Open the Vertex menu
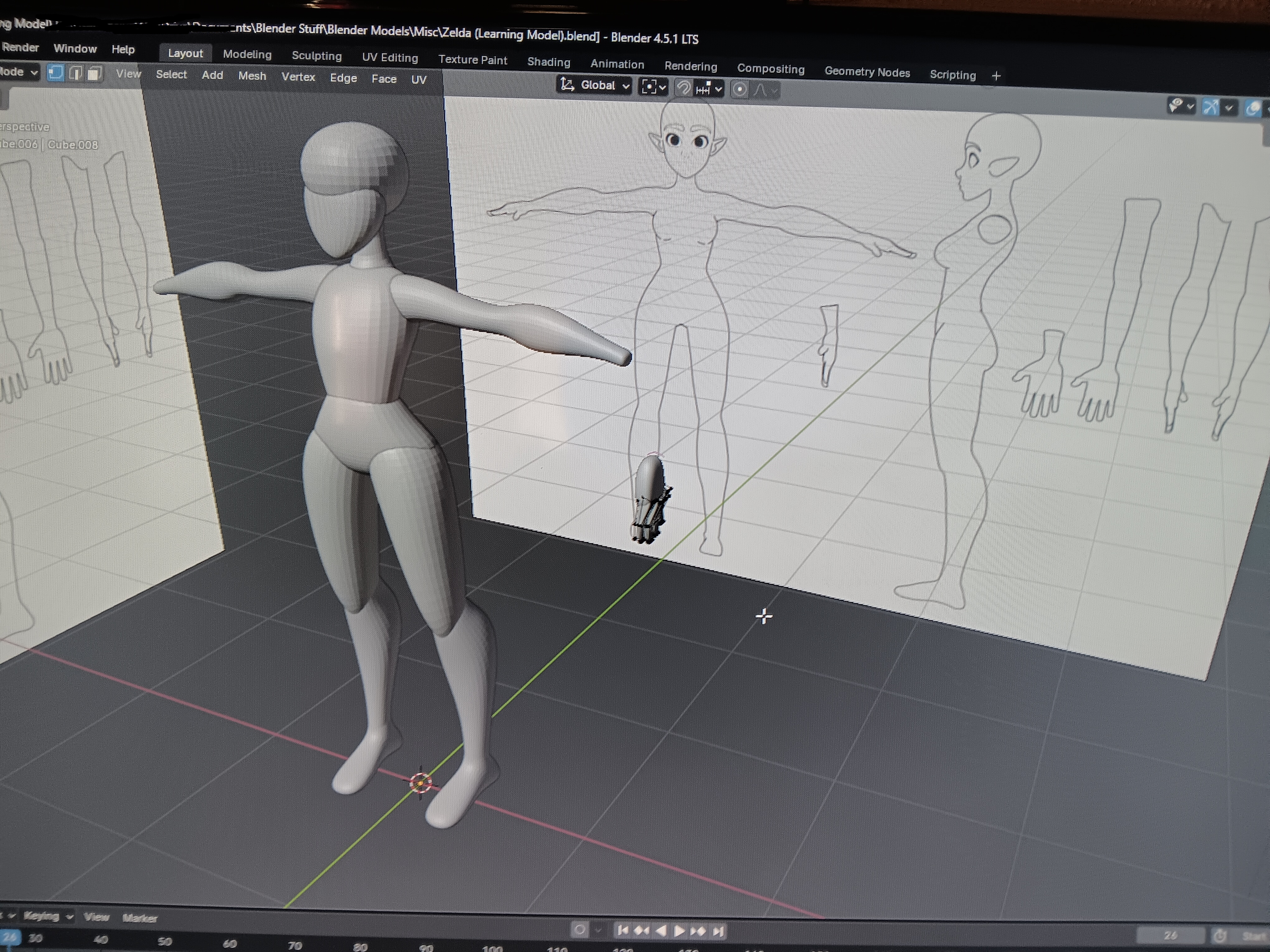Viewport: 1270px width, 952px height. [x=298, y=77]
